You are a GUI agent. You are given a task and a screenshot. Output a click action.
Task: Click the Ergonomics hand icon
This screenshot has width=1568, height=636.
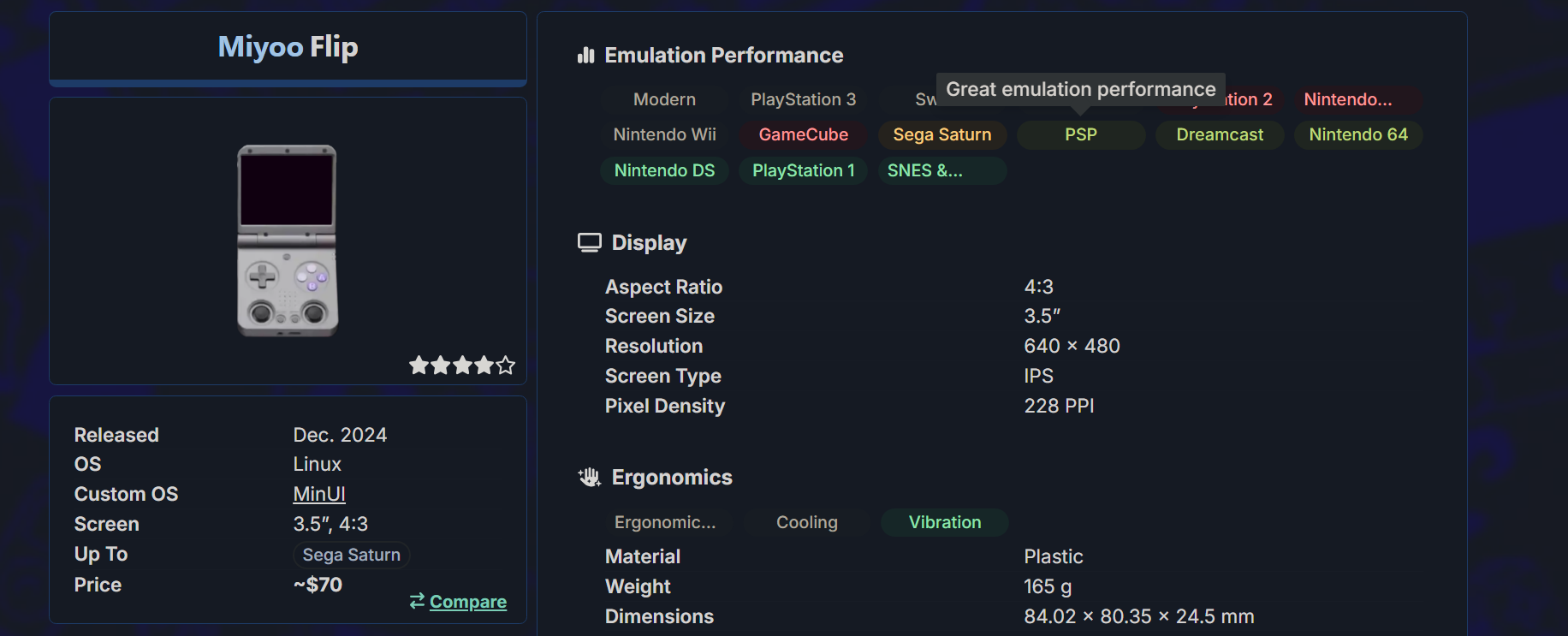coord(589,478)
